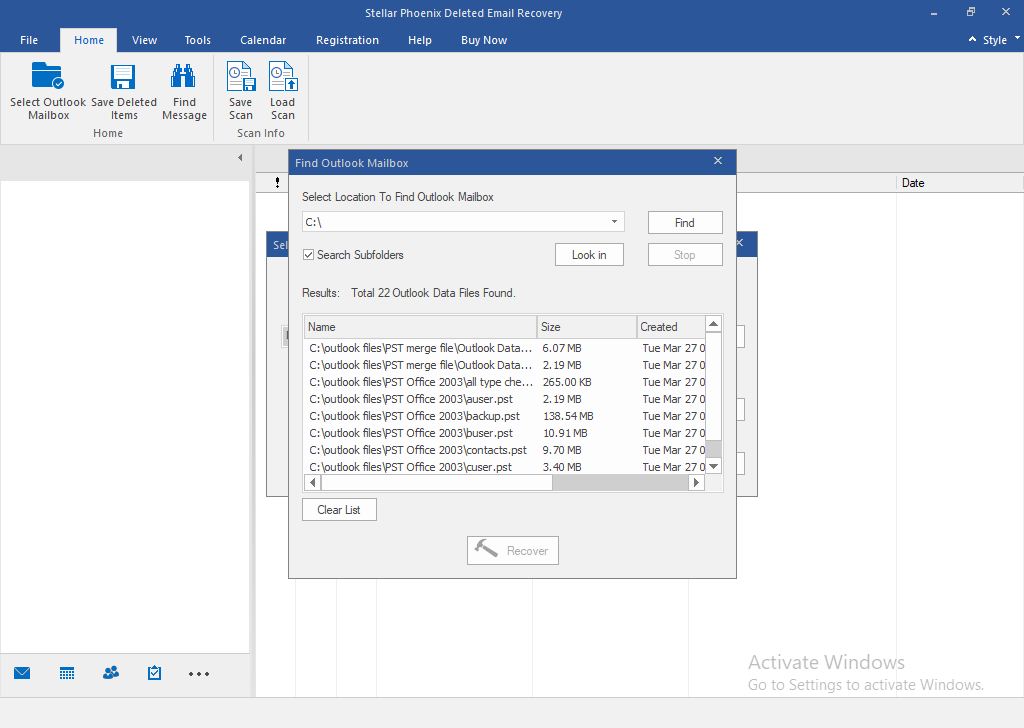Open the Tools tab
This screenshot has height=728, width=1024.
tap(198, 40)
